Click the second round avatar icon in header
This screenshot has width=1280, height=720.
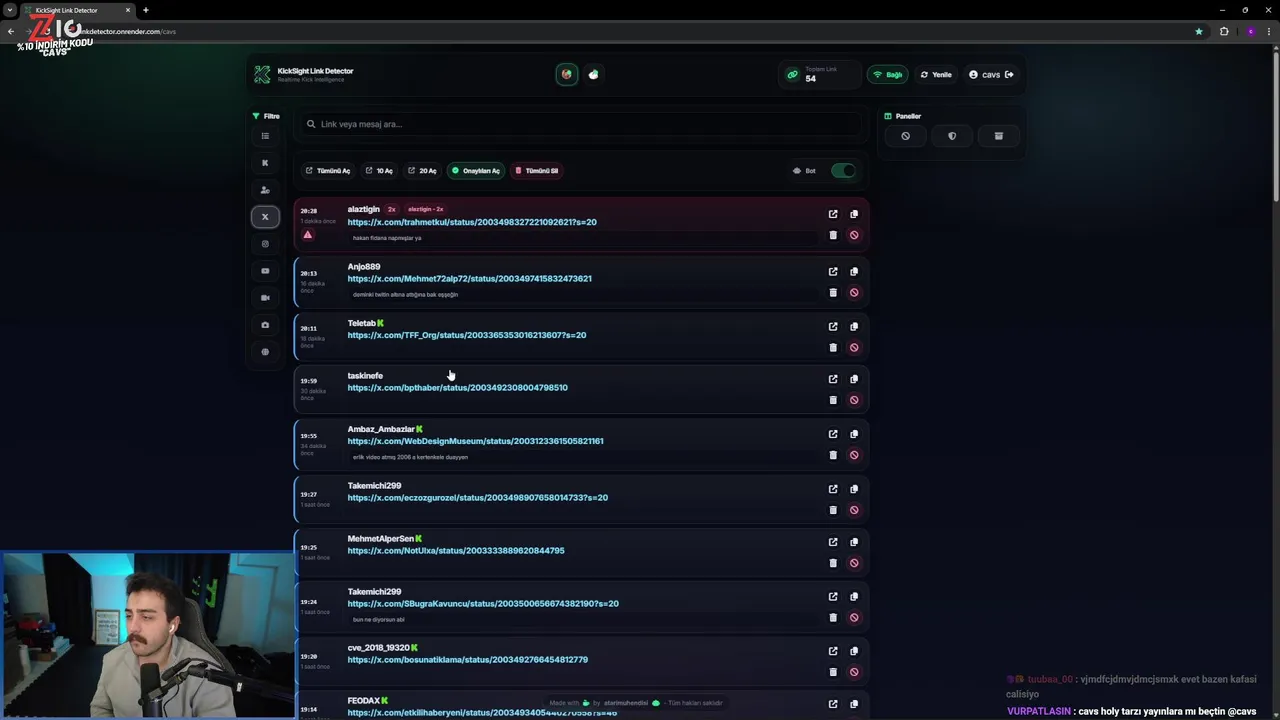point(594,74)
